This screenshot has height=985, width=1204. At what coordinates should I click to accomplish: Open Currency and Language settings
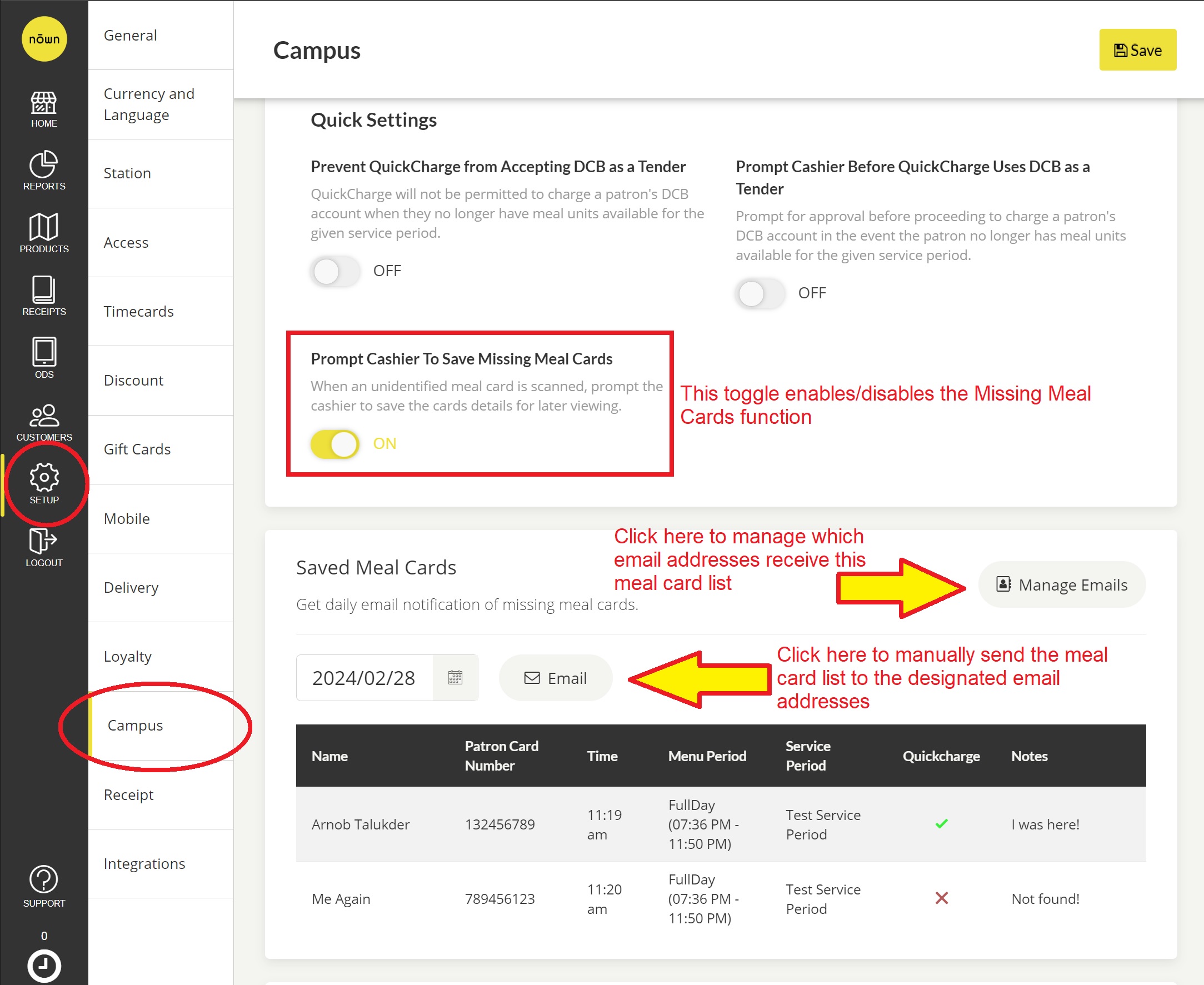pos(161,104)
